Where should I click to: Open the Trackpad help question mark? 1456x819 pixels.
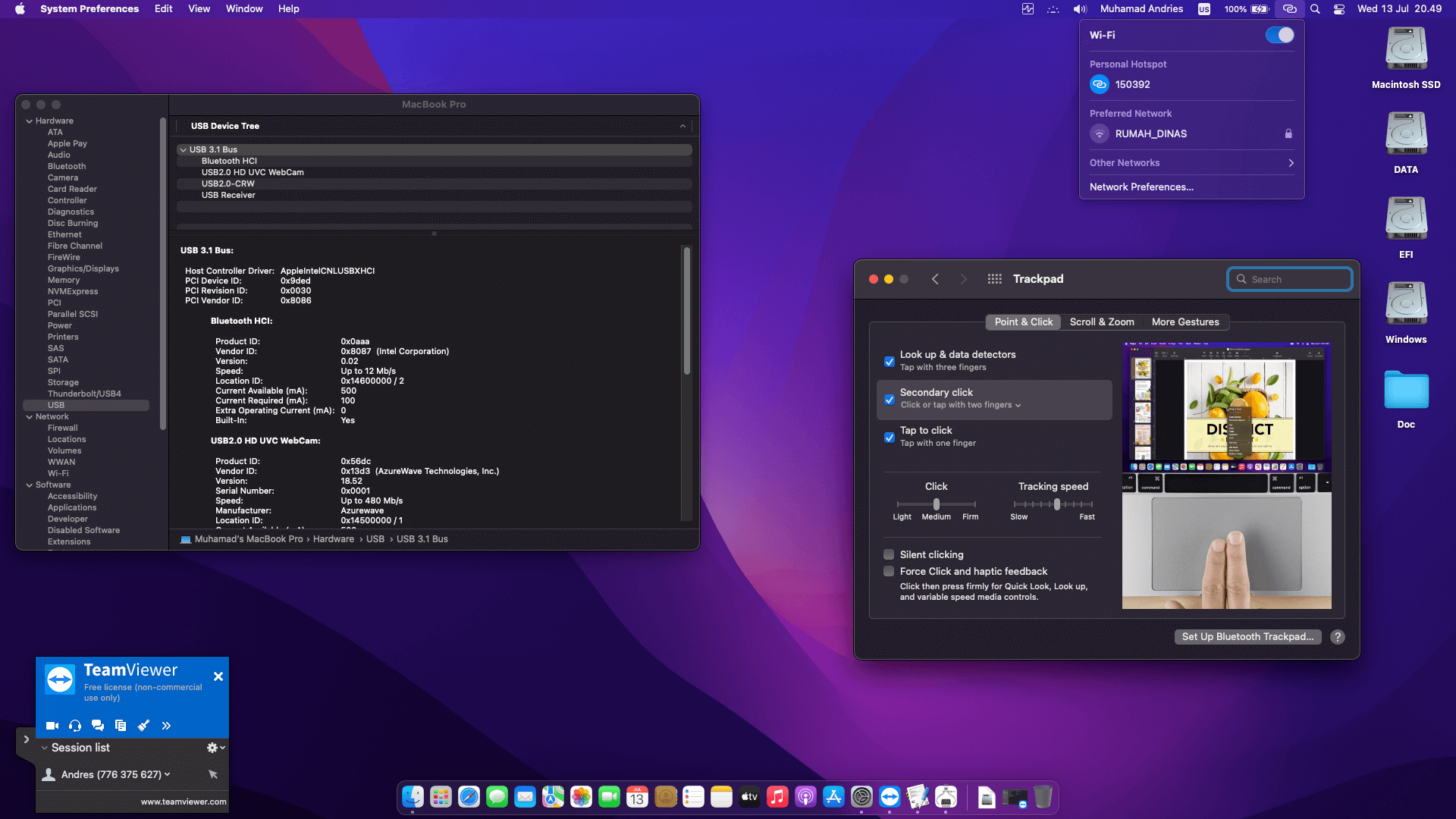click(x=1338, y=637)
